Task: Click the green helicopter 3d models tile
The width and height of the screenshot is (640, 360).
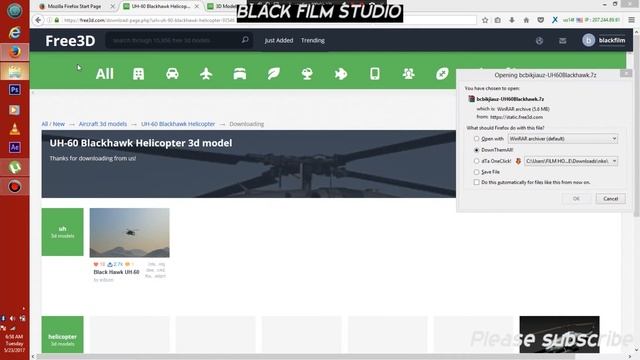Action: coord(62,335)
